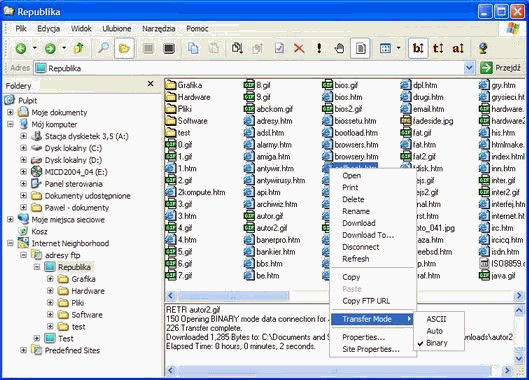Choose Disconnect from context menu
Image resolution: width=529 pixels, height=380 pixels.
click(361, 247)
